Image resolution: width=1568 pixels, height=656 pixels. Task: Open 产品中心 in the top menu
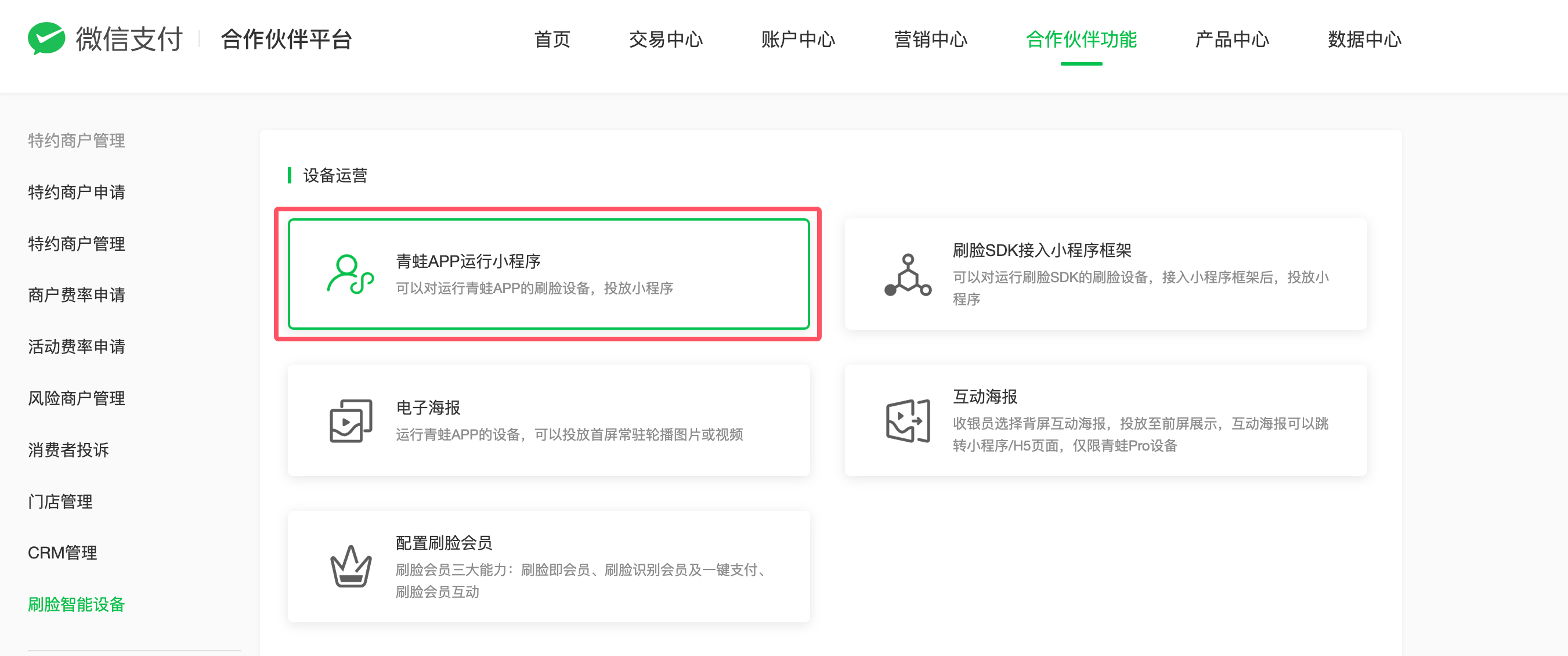coord(1232,39)
